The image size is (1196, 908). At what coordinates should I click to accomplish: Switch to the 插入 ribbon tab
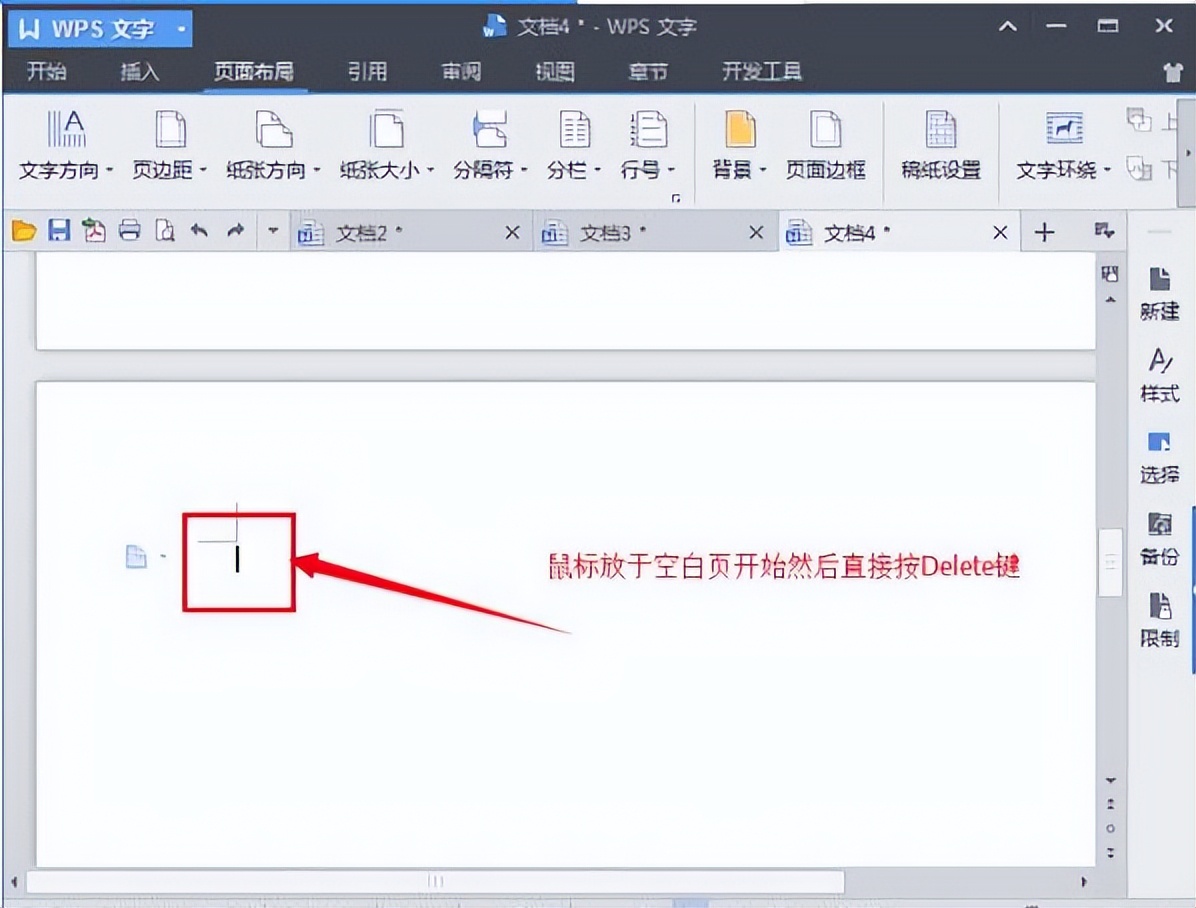pos(138,71)
